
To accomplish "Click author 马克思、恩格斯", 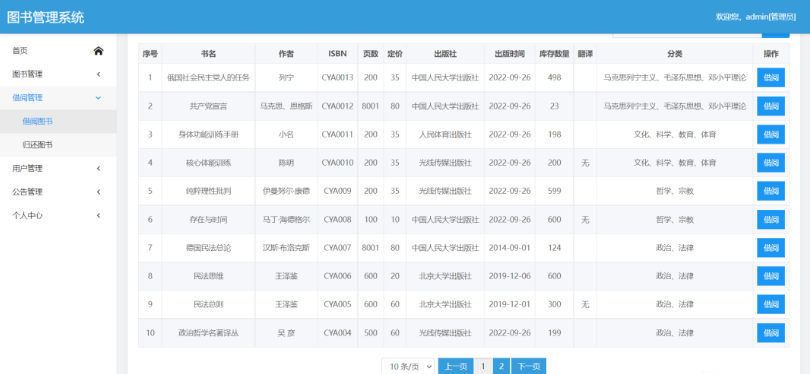I will click(x=286, y=106).
